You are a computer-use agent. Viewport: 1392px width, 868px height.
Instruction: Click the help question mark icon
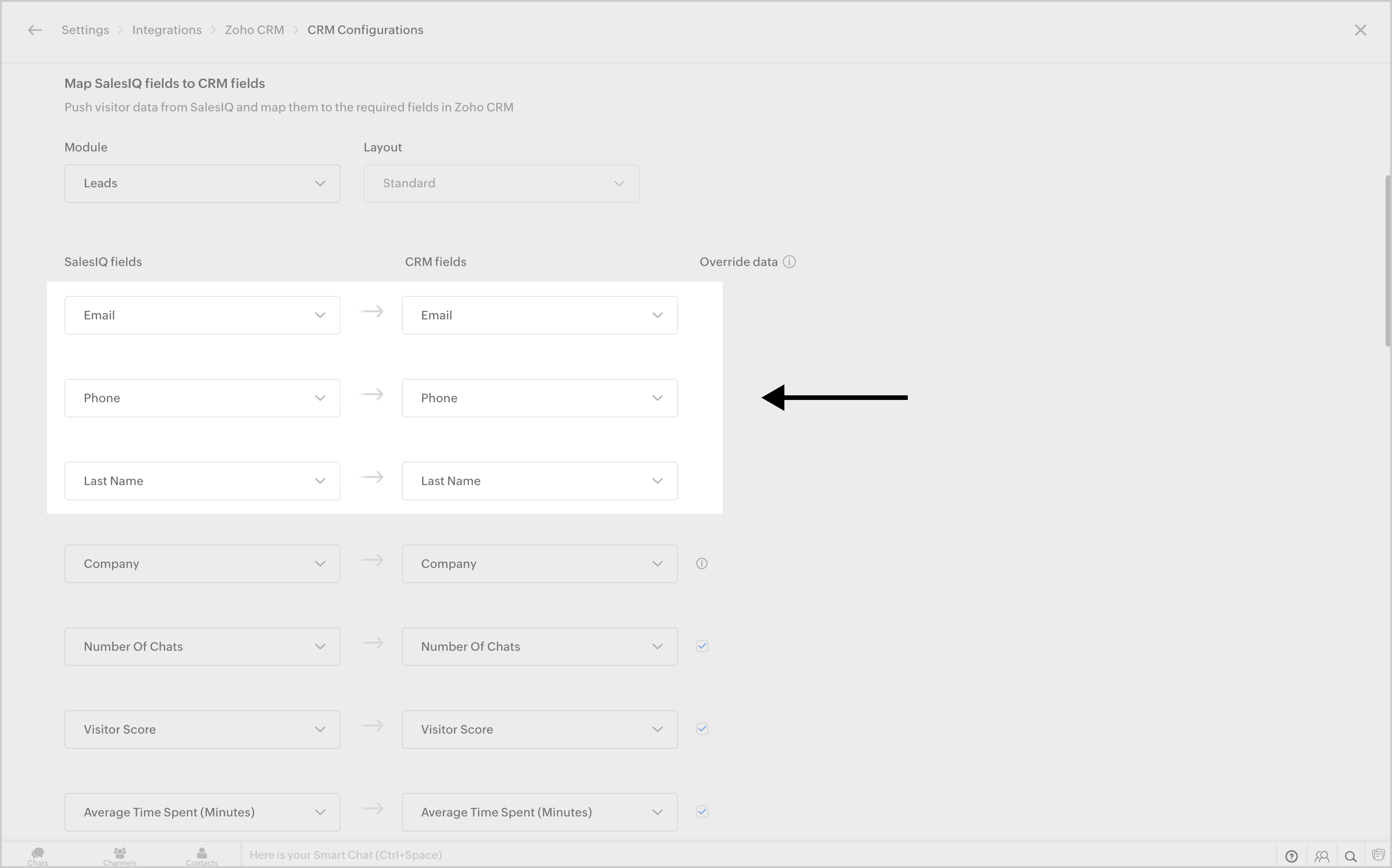click(x=1292, y=856)
